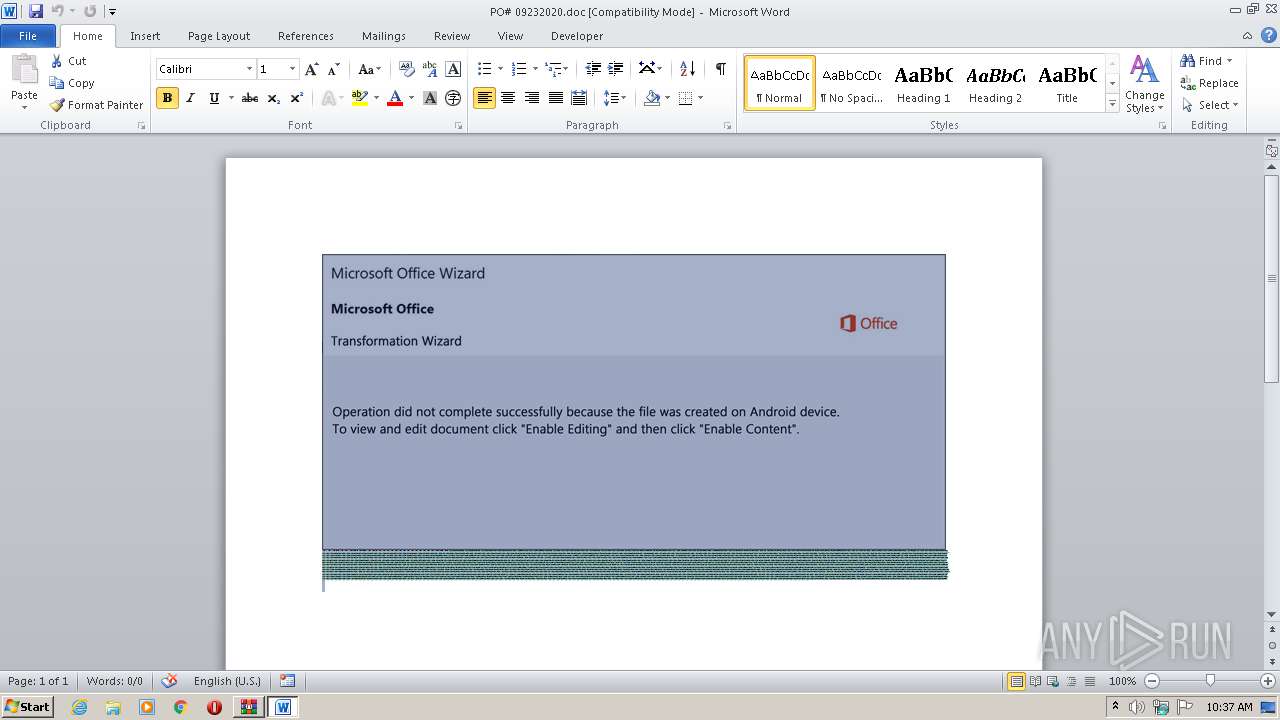1280x720 pixels.
Task: Open Opera from the taskbar
Action: tap(214, 707)
